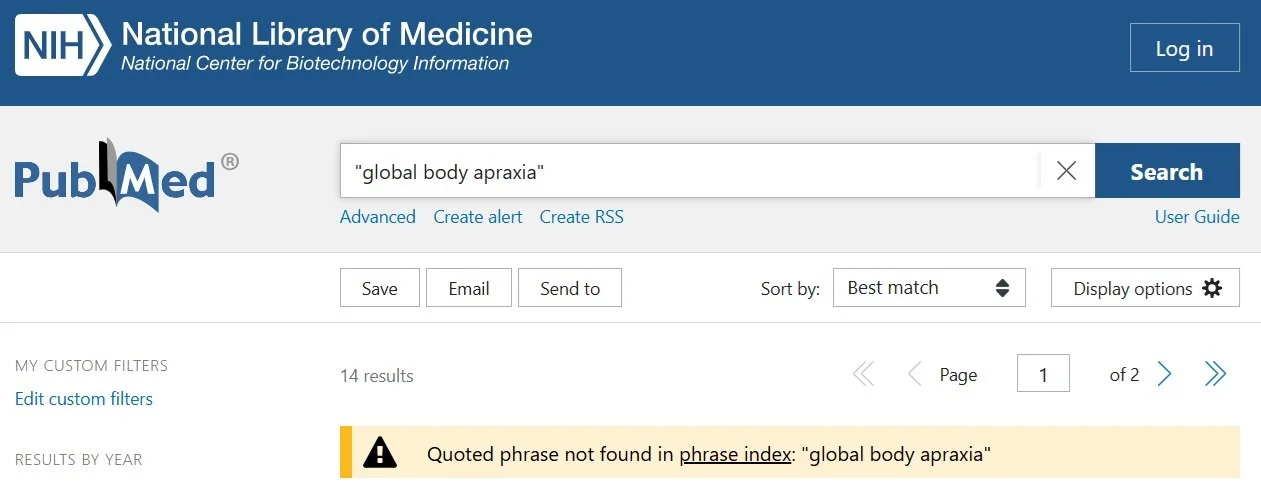
Task: Go to next page arrow
Action: click(1164, 375)
